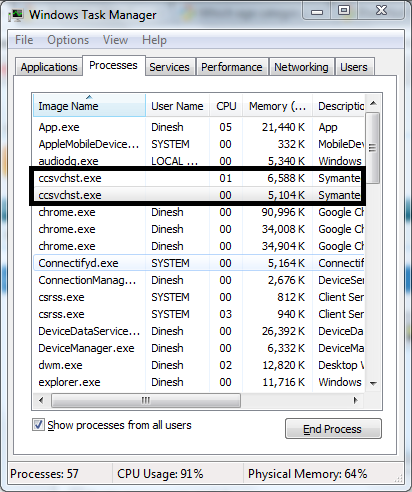Go to the Performance tab
This screenshot has height=492, width=412.
click(x=232, y=67)
